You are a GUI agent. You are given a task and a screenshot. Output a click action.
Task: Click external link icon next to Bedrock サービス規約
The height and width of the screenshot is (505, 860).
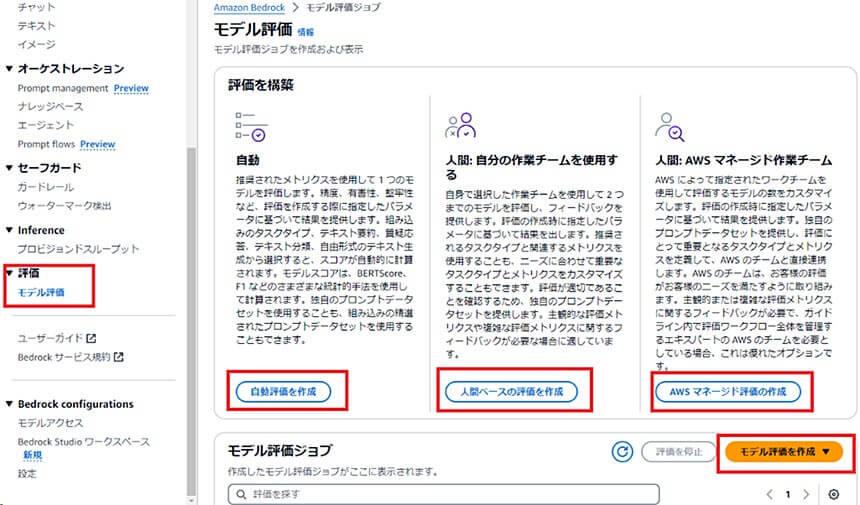pyautogui.click(x=118, y=357)
